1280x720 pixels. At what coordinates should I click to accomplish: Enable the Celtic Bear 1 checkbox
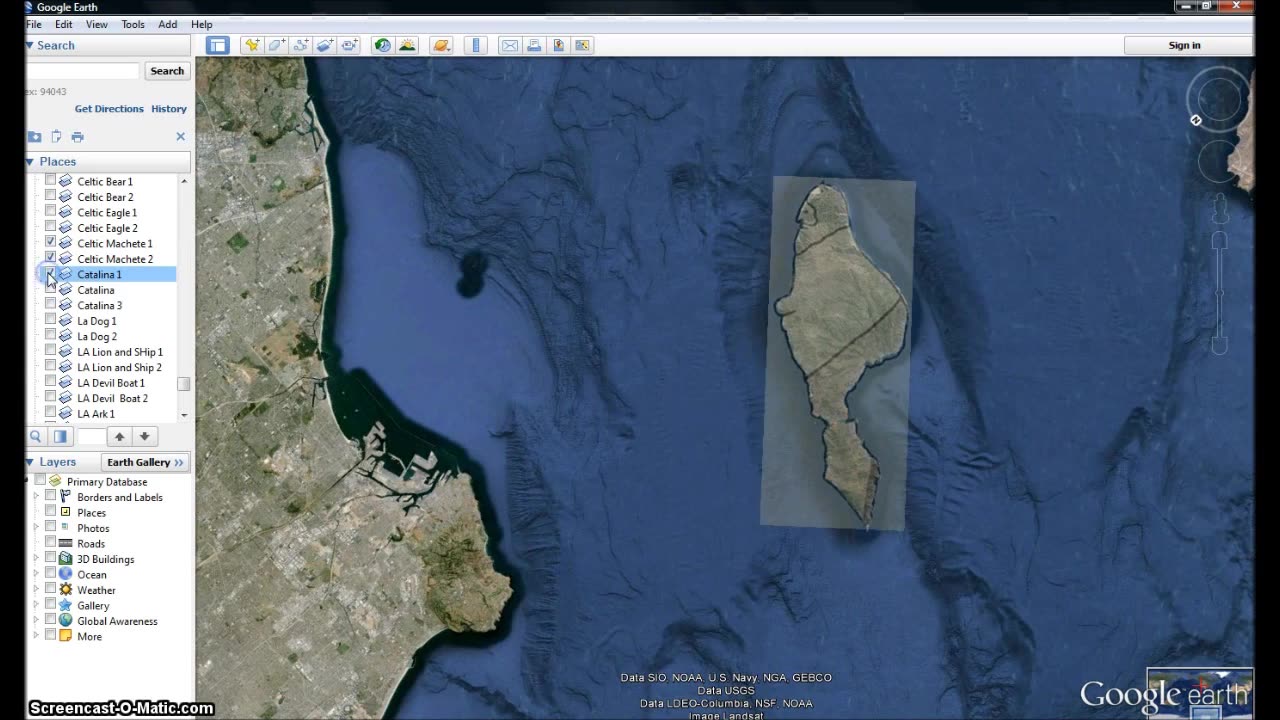[x=50, y=181]
